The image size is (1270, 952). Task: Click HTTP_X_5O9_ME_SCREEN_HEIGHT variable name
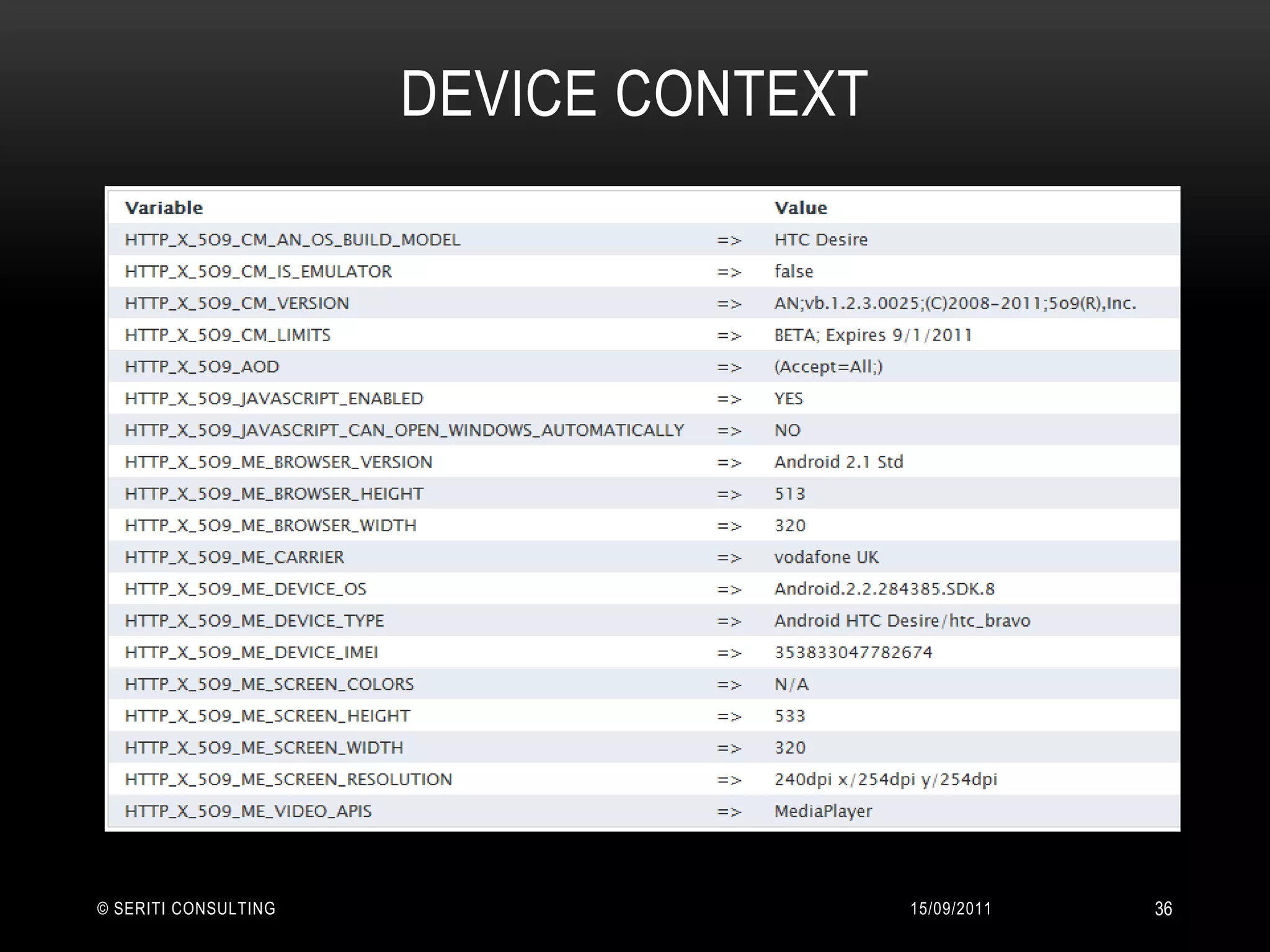click(x=267, y=716)
